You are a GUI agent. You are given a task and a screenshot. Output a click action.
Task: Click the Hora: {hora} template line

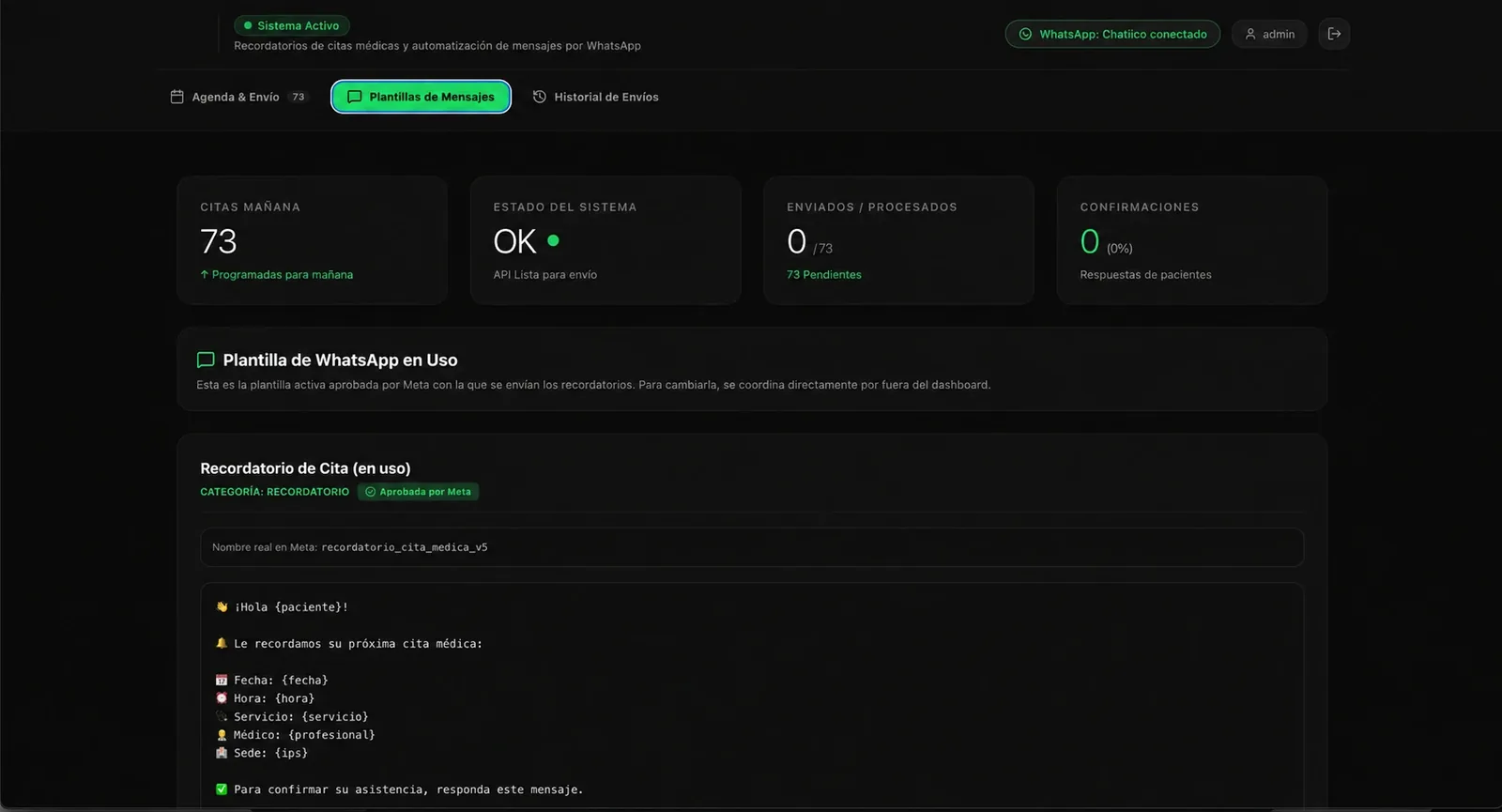pyautogui.click(x=265, y=698)
